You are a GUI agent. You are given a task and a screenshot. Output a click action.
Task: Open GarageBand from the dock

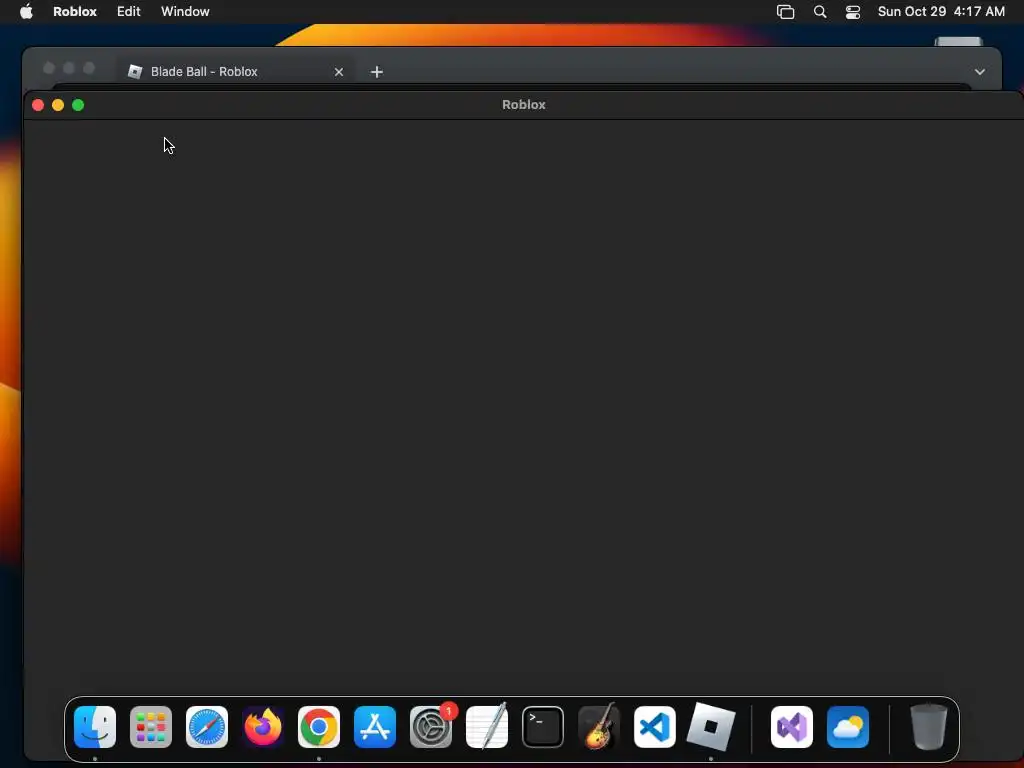pos(599,727)
